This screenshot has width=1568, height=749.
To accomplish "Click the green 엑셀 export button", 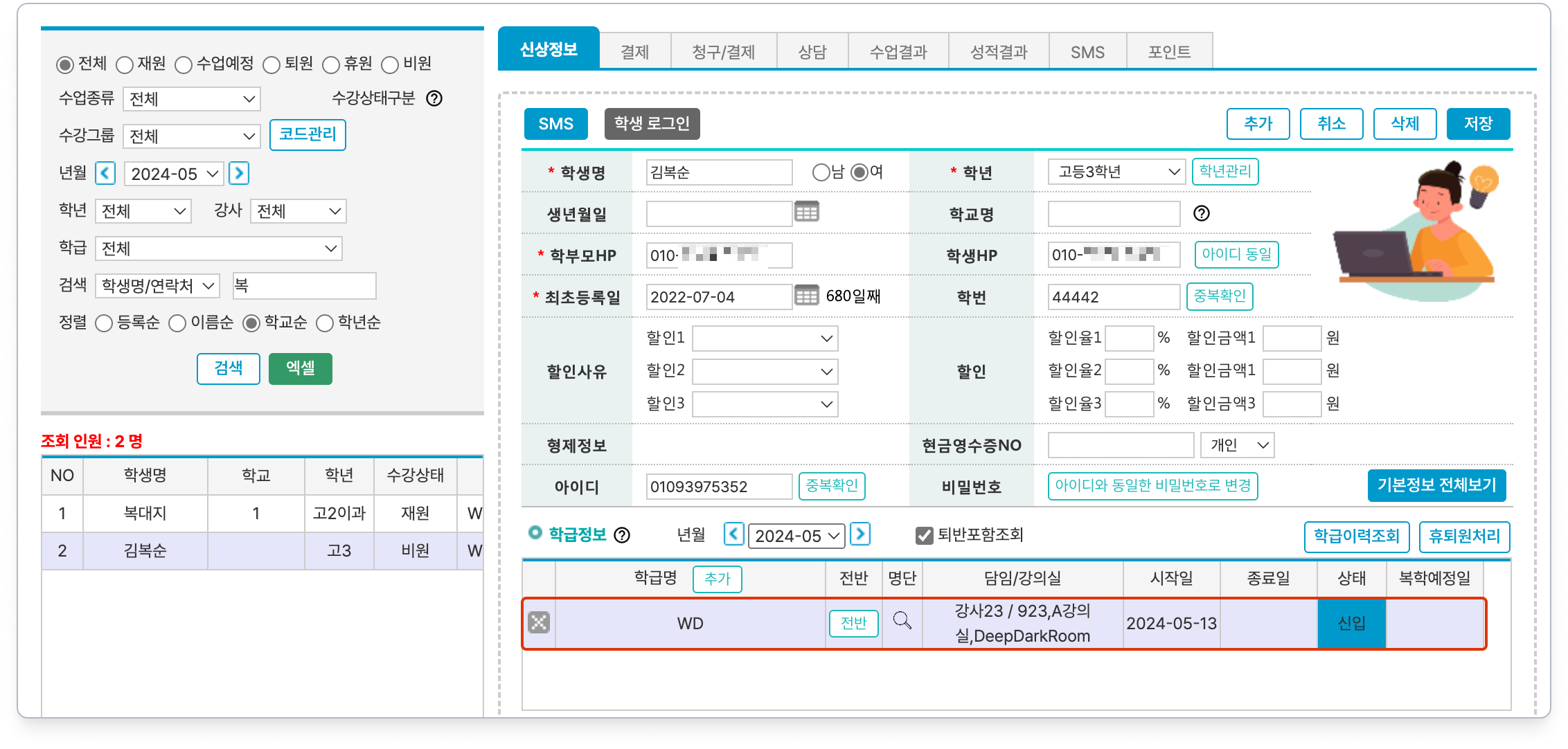I will pos(300,368).
